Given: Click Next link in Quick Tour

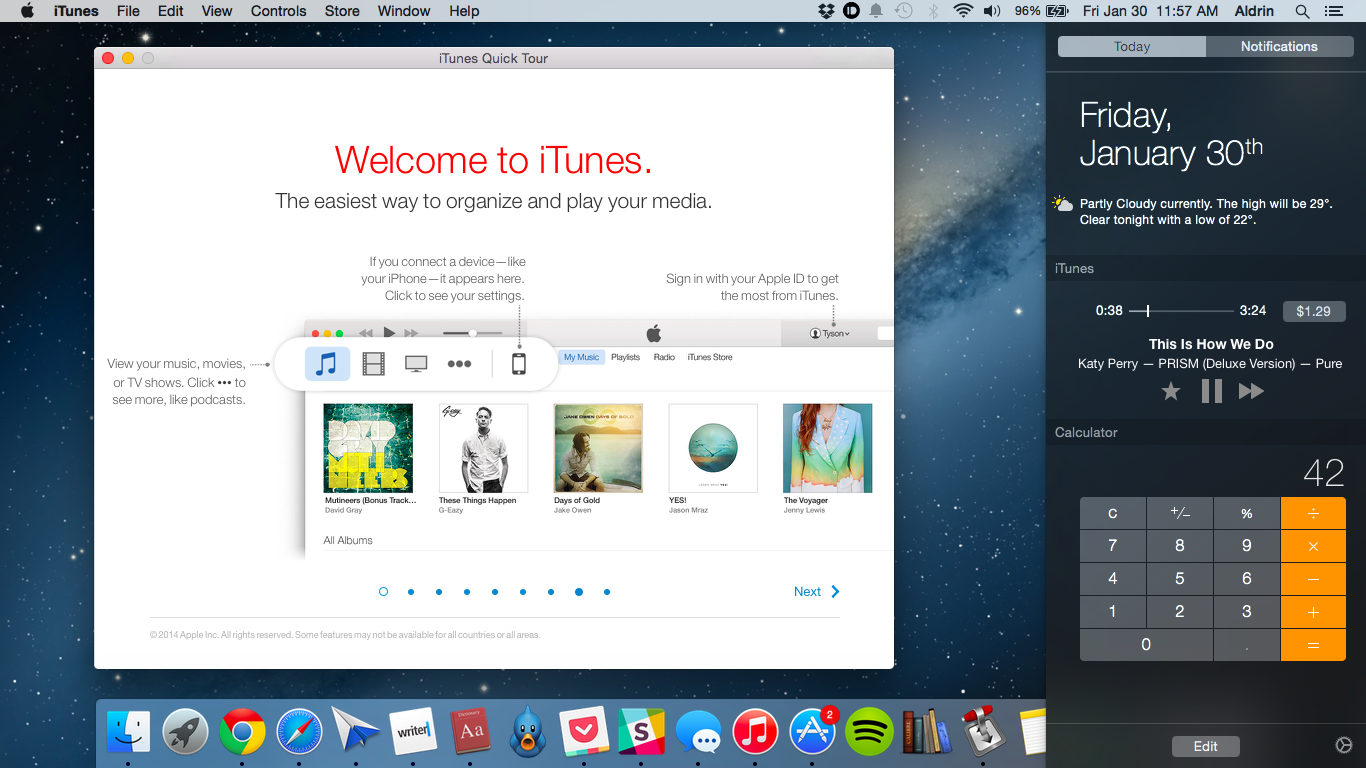Looking at the screenshot, I should pos(807,592).
